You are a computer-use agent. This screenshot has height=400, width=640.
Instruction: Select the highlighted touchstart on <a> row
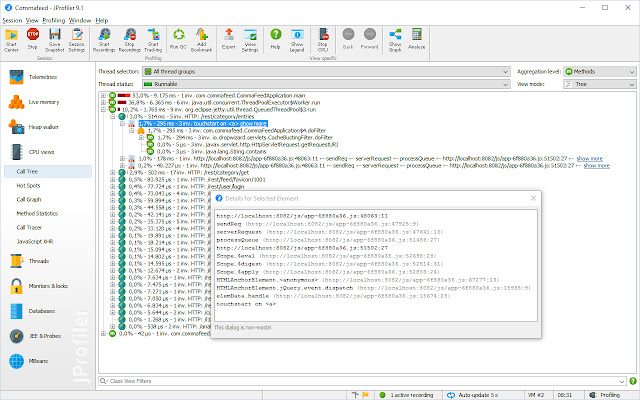(203, 123)
